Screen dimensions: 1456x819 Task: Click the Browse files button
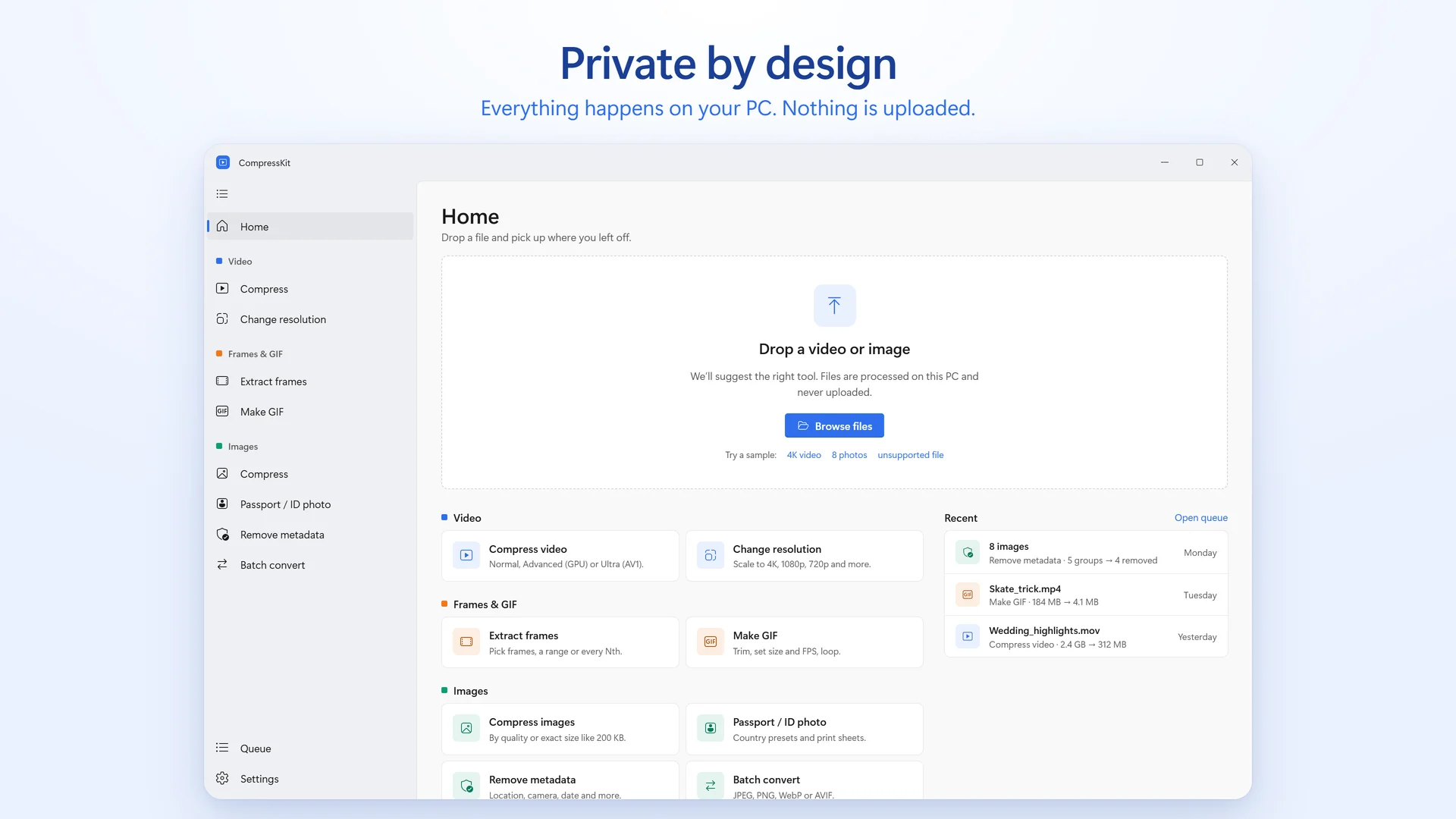click(x=834, y=425)
